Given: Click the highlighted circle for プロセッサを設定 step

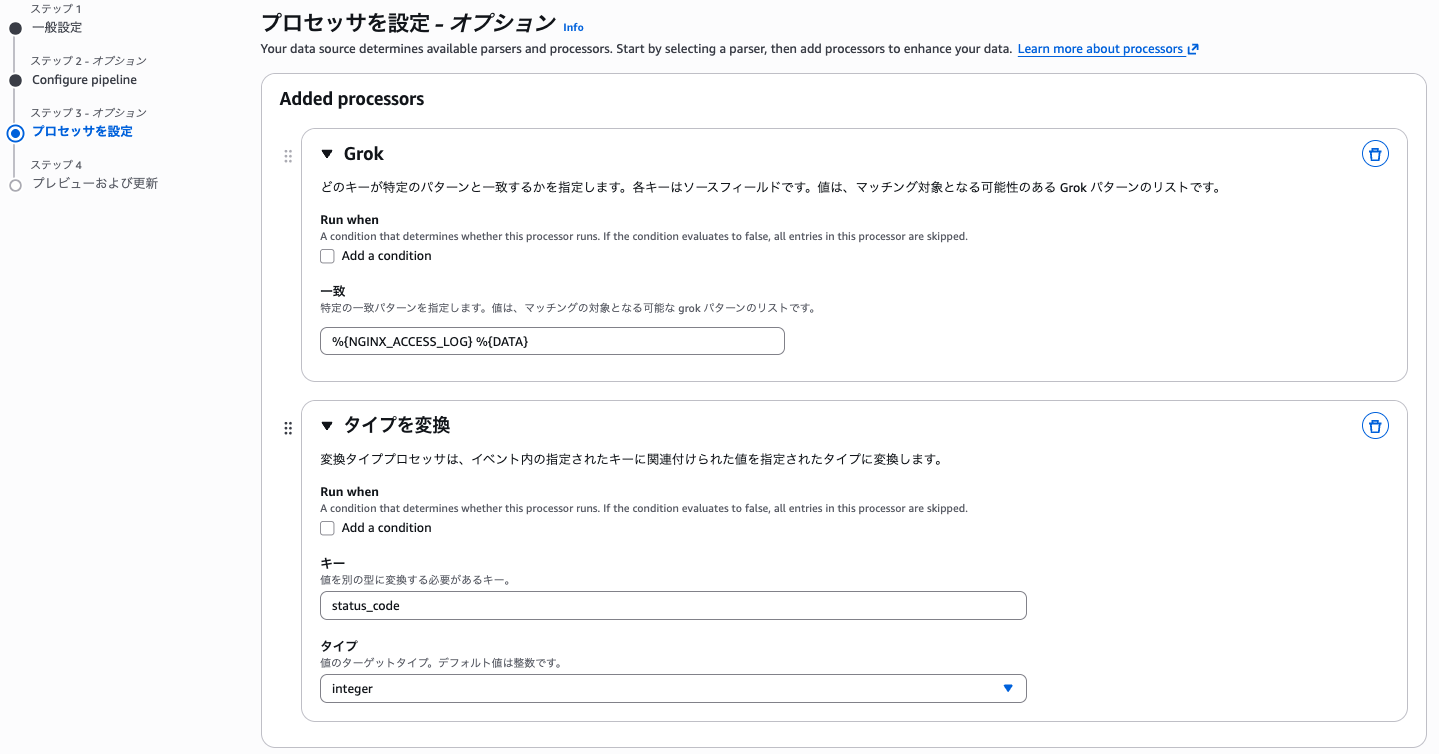Looking at the screenshot, I should coord(14,131).
